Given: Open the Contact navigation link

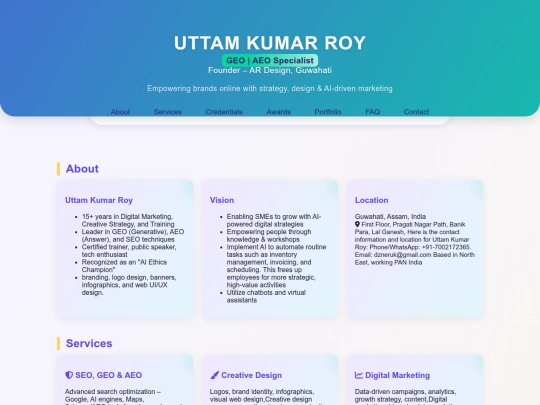Looking at the screenshot, I should click(x=416, y=112).
